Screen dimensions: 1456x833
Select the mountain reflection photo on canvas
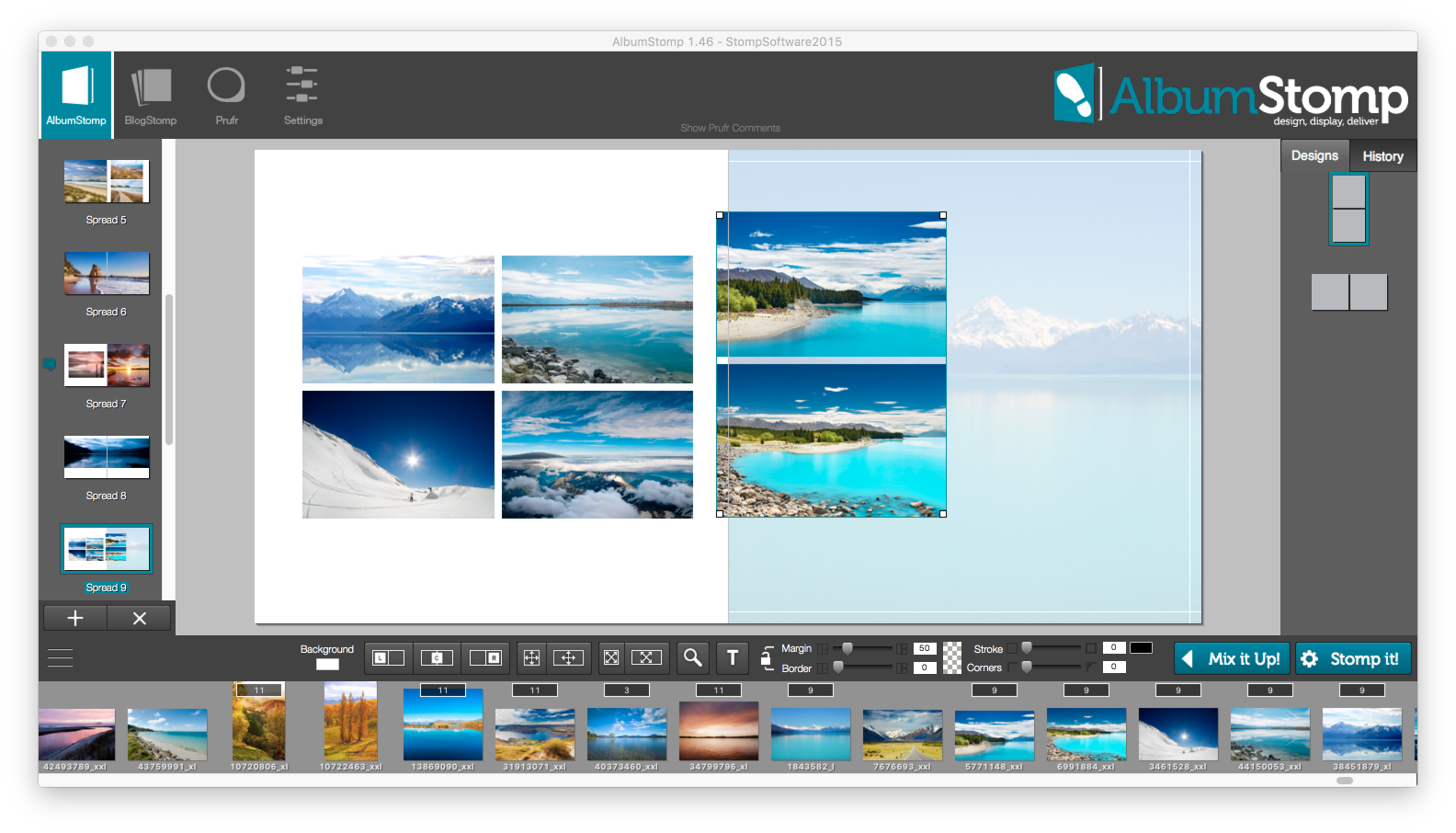[398, 319]
